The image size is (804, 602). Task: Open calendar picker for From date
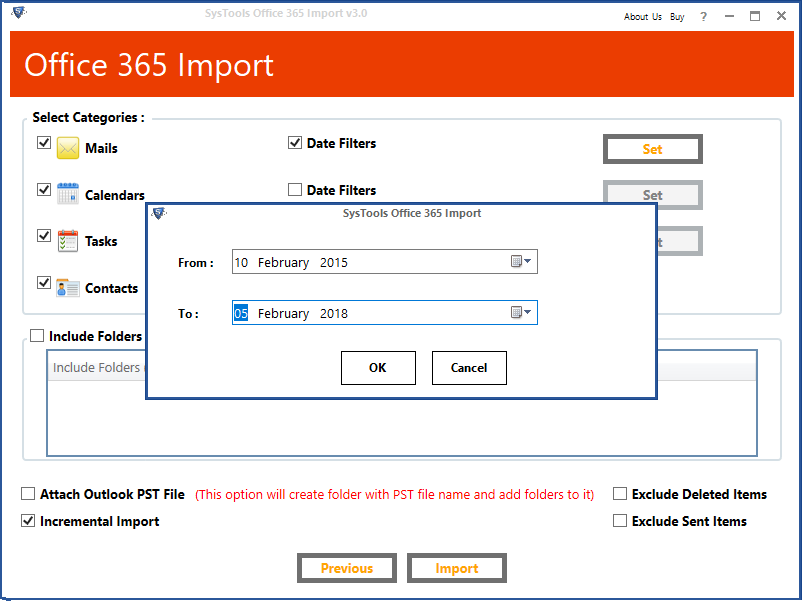pos(521,262)
